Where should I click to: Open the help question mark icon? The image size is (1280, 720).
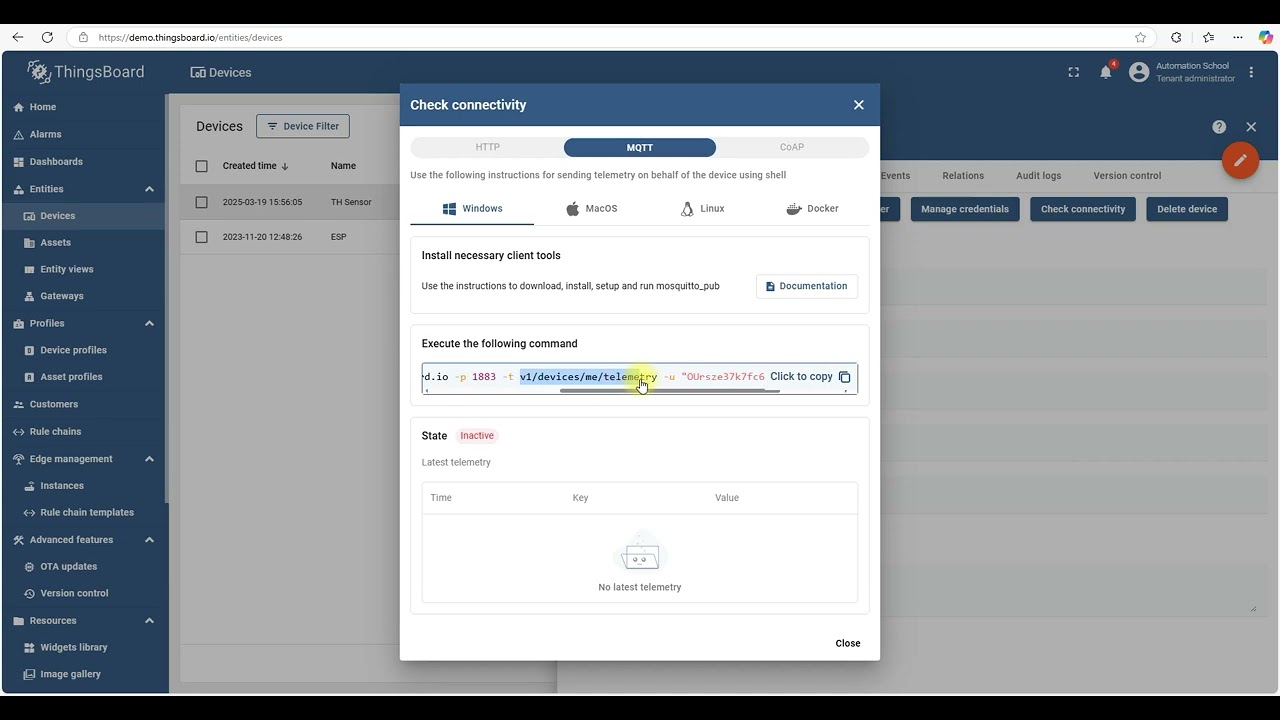pyautogui.click(x=1219, y=127)
